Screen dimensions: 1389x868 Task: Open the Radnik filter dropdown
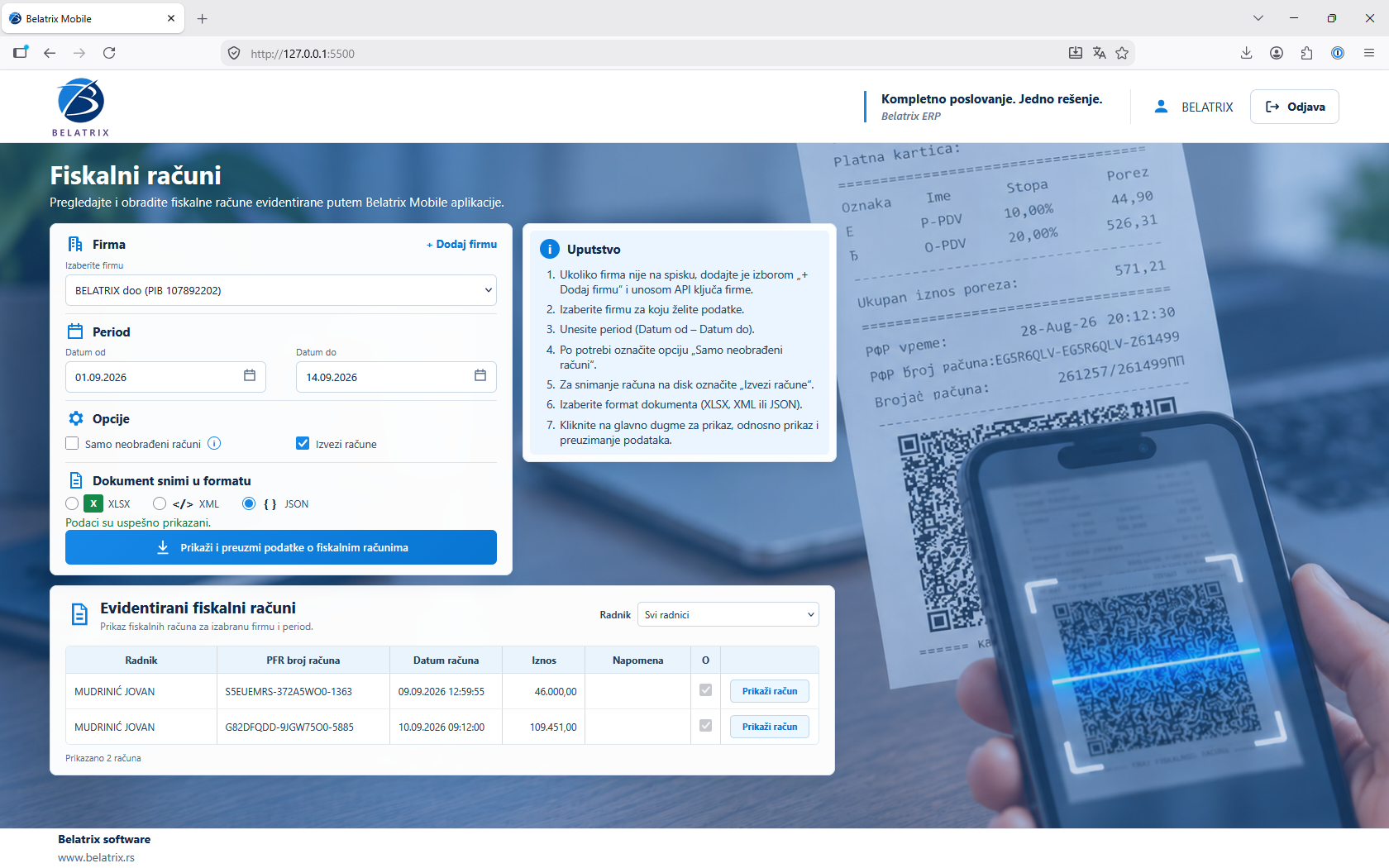coord(728,614)
